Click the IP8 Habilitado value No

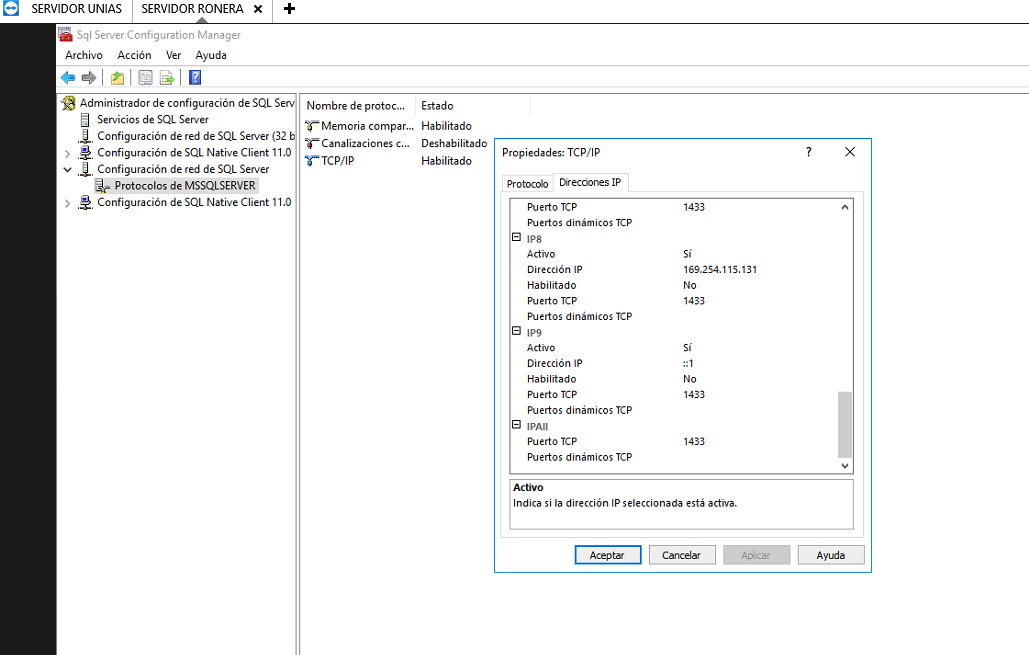point(690,285)
